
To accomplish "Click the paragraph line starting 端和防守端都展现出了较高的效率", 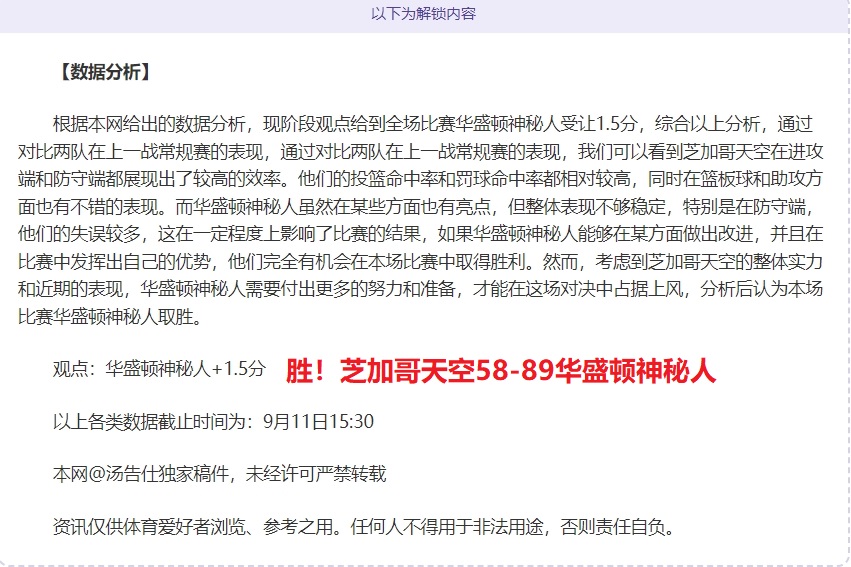I will (x=421, y=179).
